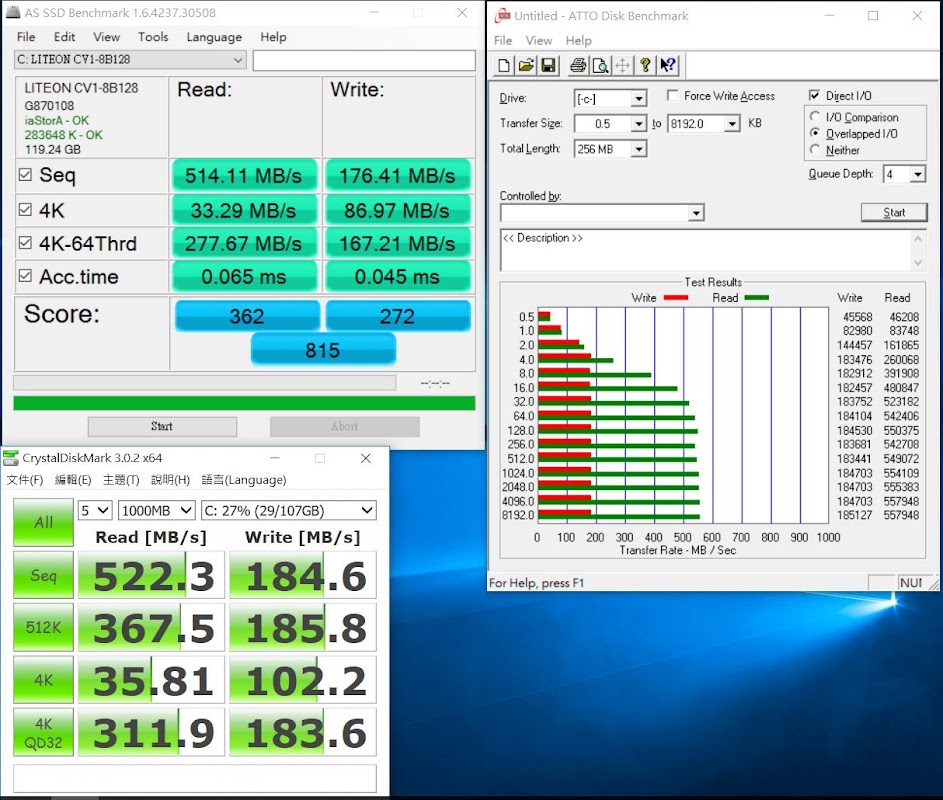The image size is (943, 800).
Task: Enable the Force Write Access checkbox
Action: point(673,96)
